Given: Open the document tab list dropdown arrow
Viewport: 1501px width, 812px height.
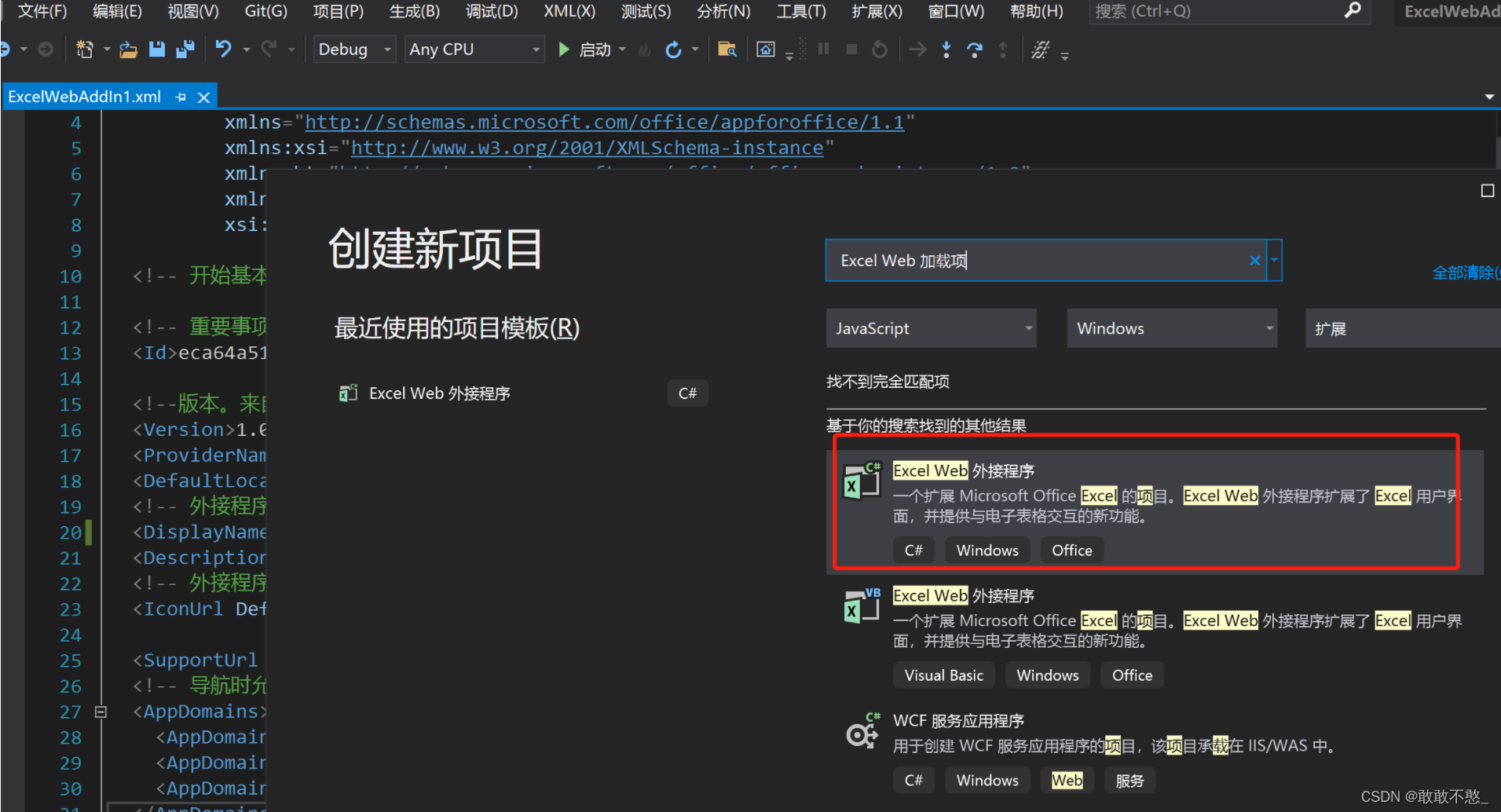Looking at the screenshot, I should pyautogui.click(x=1488, y=97).
